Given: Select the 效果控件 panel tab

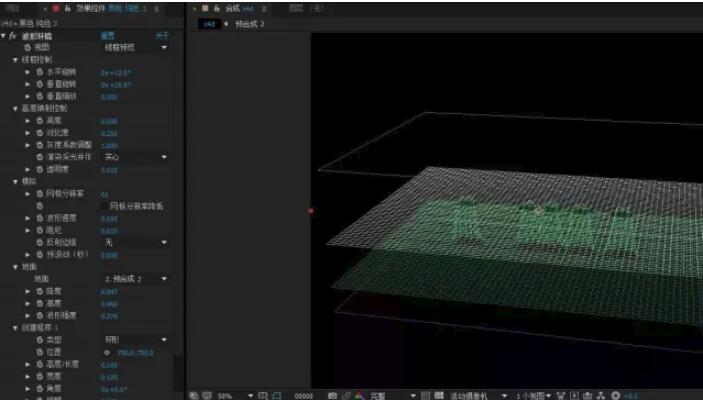Looking at the screenshot, I should pos(111,8).
